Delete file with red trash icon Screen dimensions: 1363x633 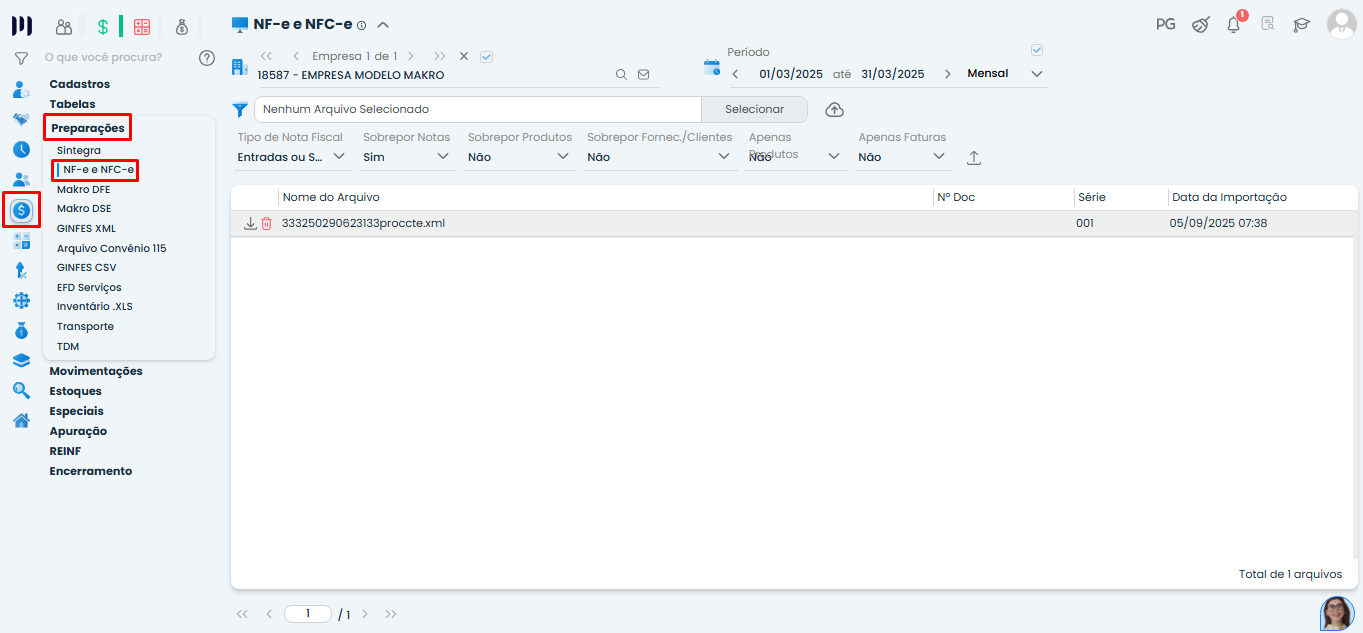pos(266,223)
